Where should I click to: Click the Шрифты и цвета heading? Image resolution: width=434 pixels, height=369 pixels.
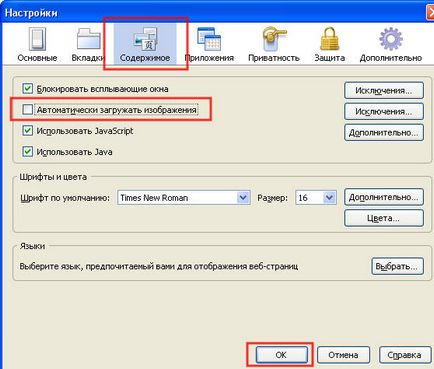53,177
